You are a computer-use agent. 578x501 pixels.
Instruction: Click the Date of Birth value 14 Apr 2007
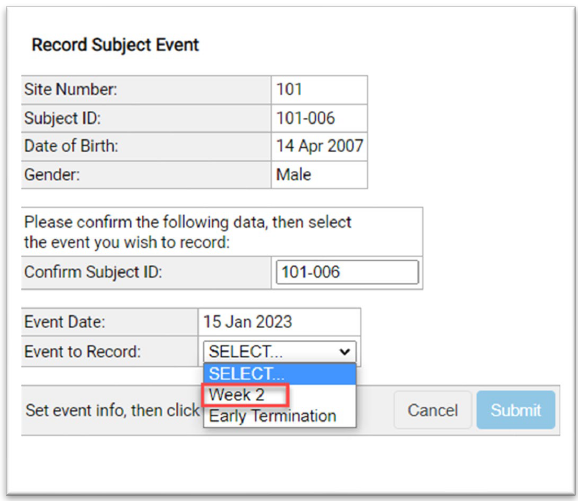pyautogui.click(x=320, y=146)
